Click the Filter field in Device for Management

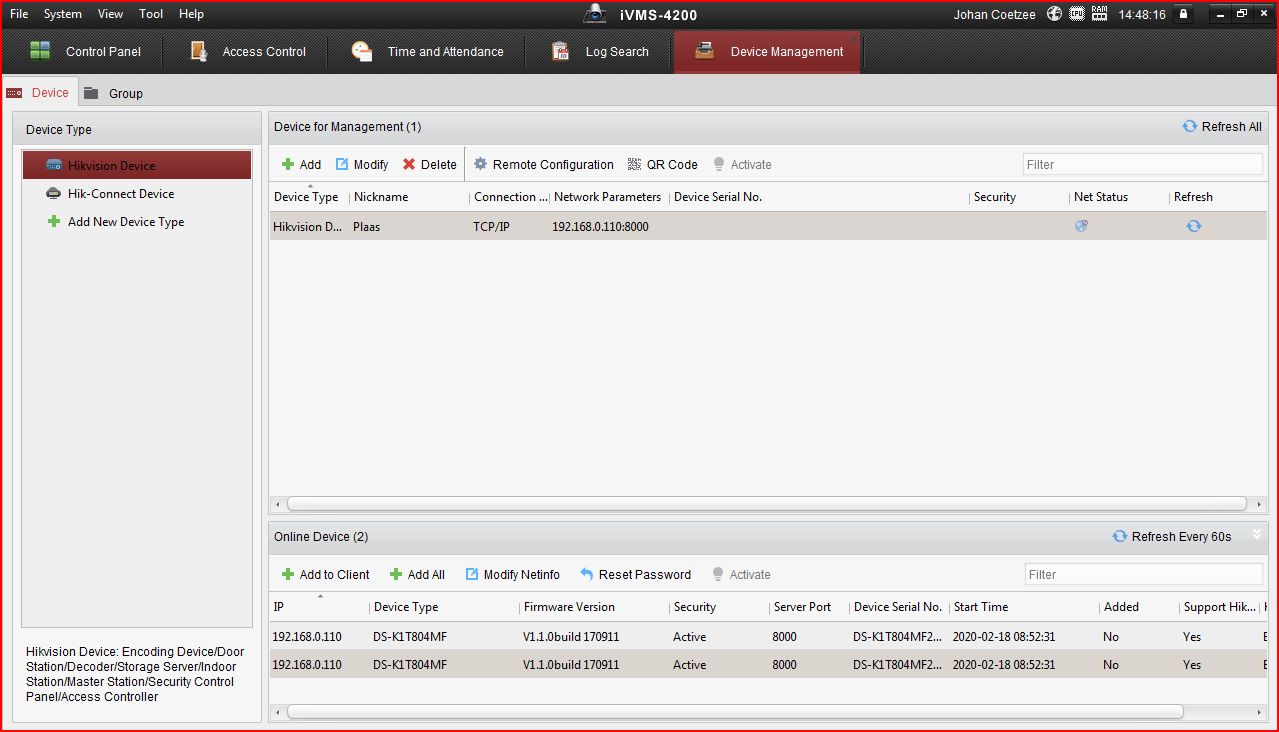coord(1142,165)
